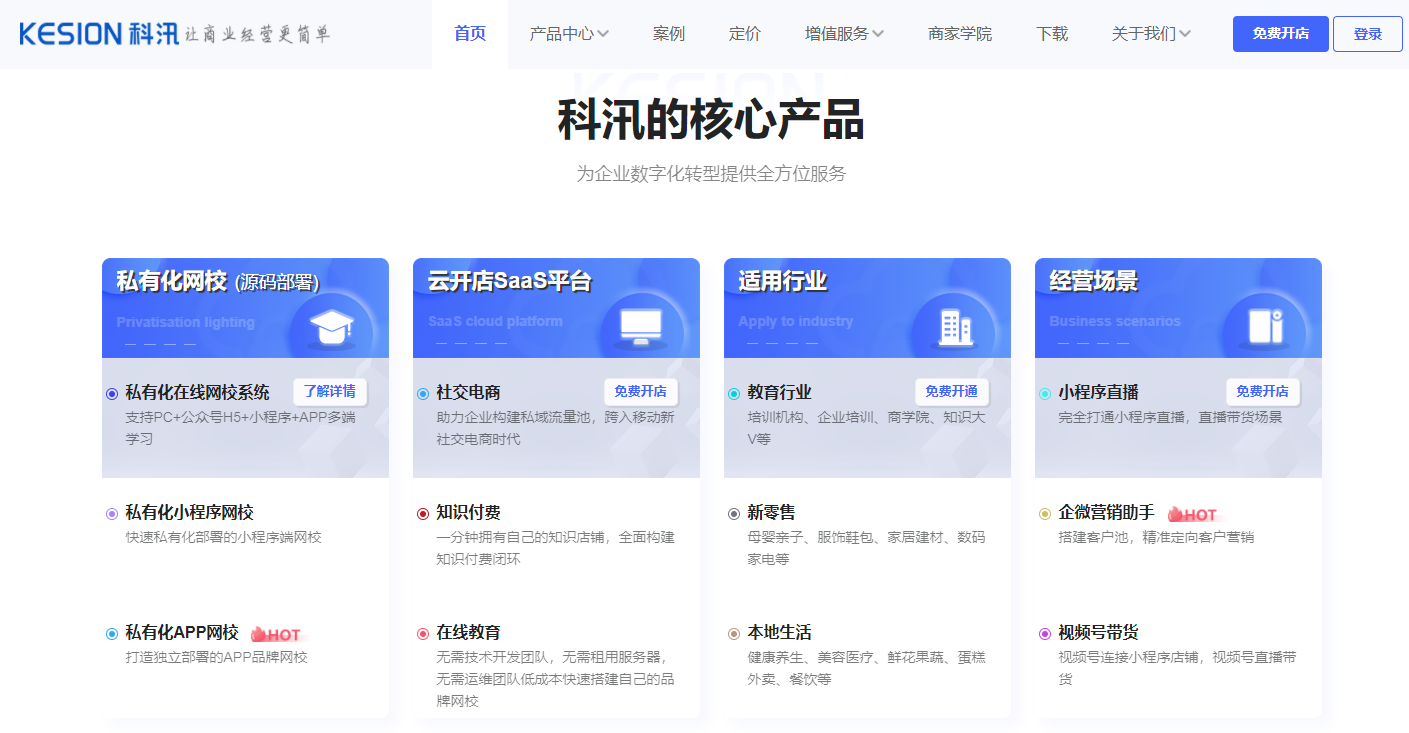Screen dimensions: 1409x733
Task: Click the HOT flame badge beside 企微营销助手
Action: click(x=1193, y=514)
